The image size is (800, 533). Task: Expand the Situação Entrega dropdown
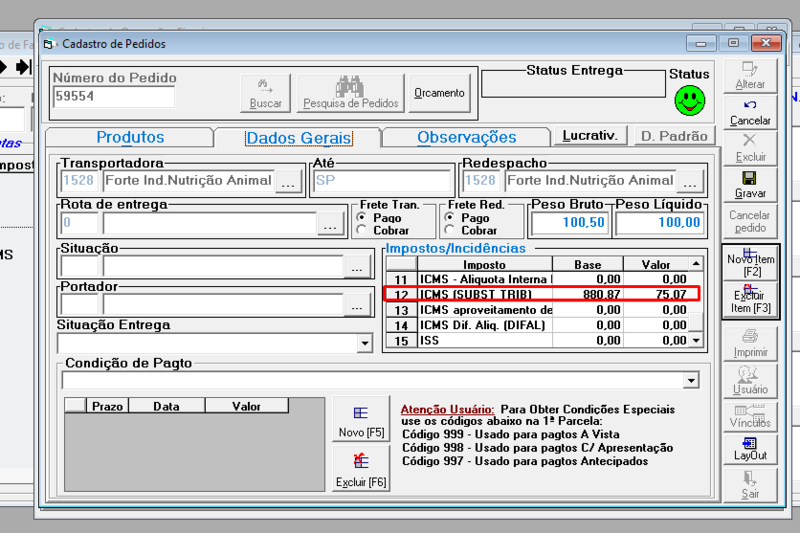click(x=364, y=343)
